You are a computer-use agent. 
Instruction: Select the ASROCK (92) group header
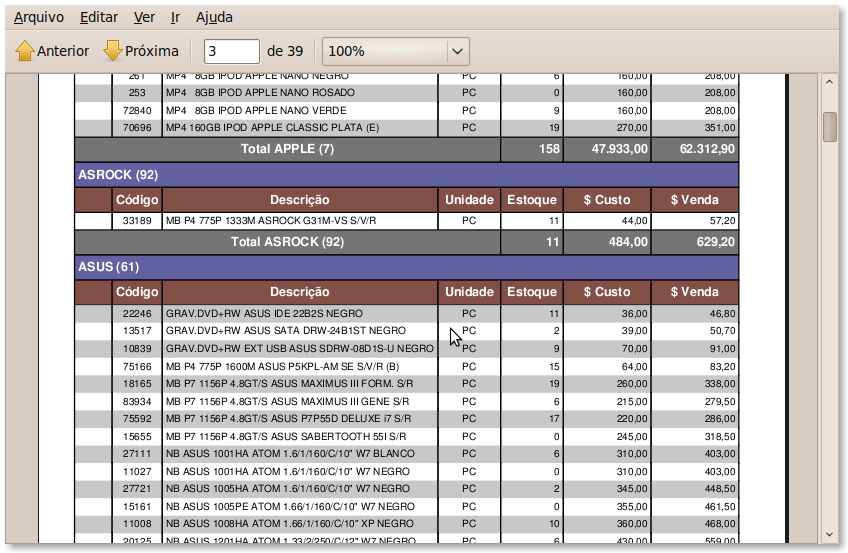point(407,175)
